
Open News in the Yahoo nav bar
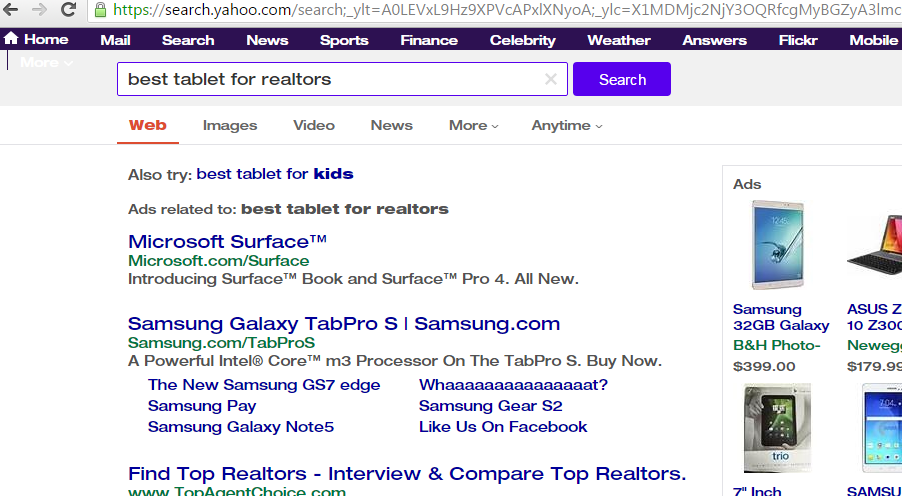[x=267, y=40]
